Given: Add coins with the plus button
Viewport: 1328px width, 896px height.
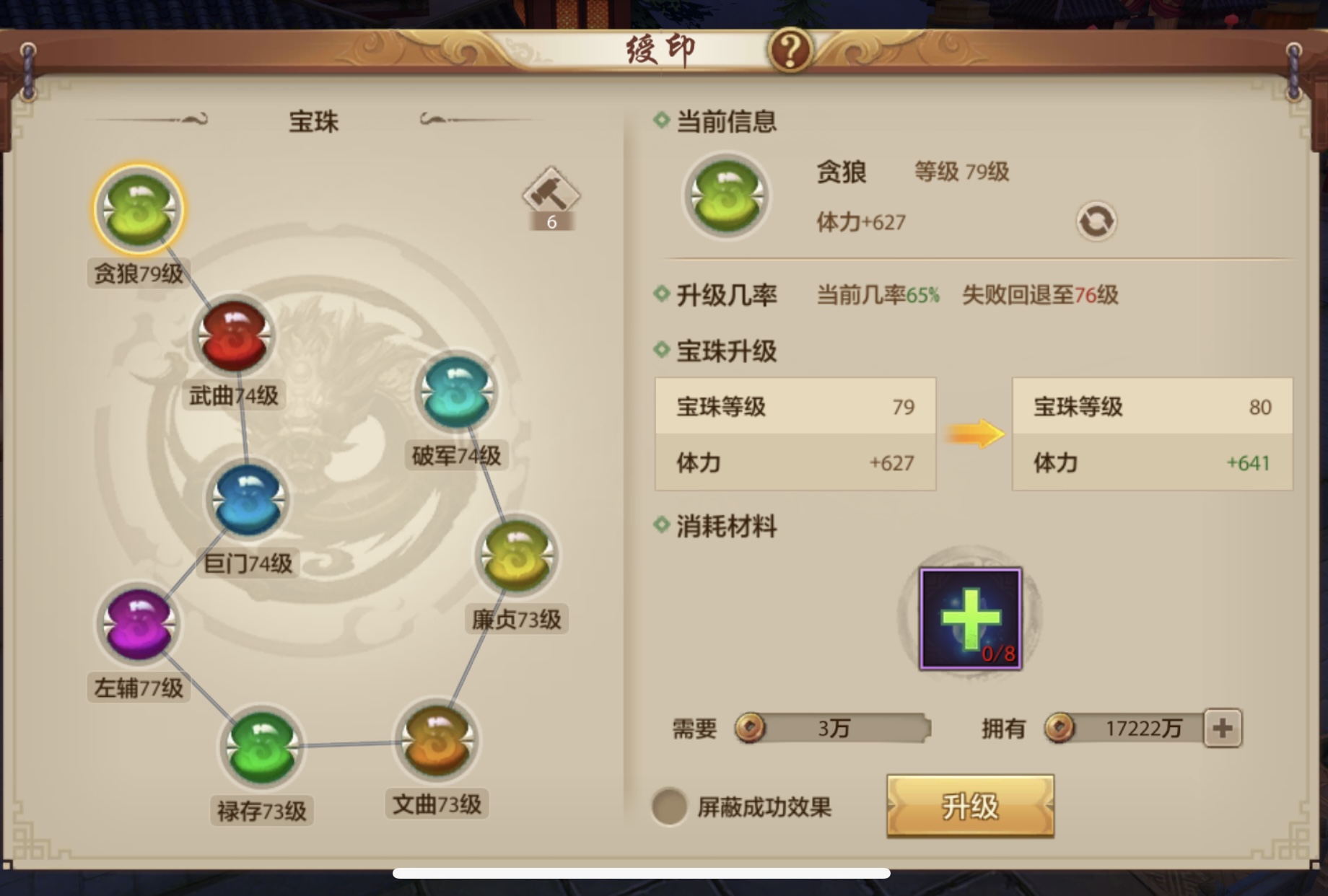Looking at the screenshot, I should (x=1223, y=728).
